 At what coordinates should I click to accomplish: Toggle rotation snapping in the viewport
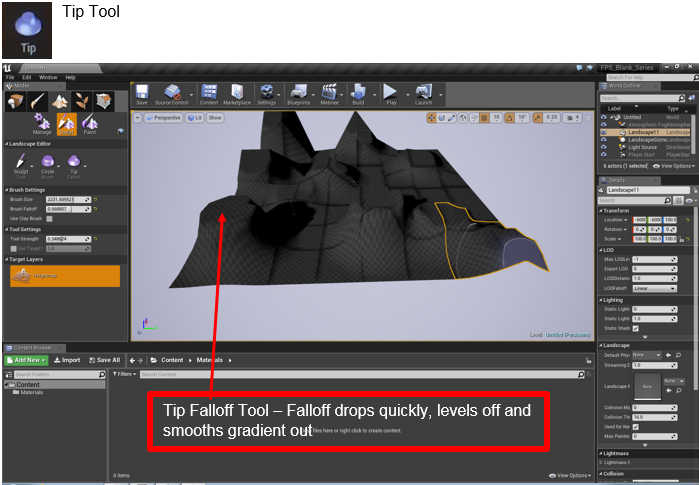pyautogui.click(x=509, y=118)
